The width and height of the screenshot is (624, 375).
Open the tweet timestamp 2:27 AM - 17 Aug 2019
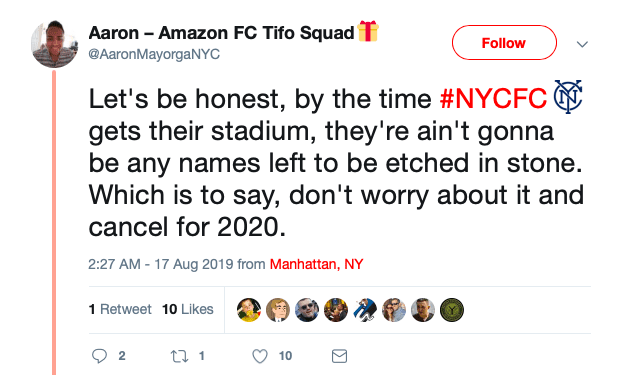tap(160, 264)
